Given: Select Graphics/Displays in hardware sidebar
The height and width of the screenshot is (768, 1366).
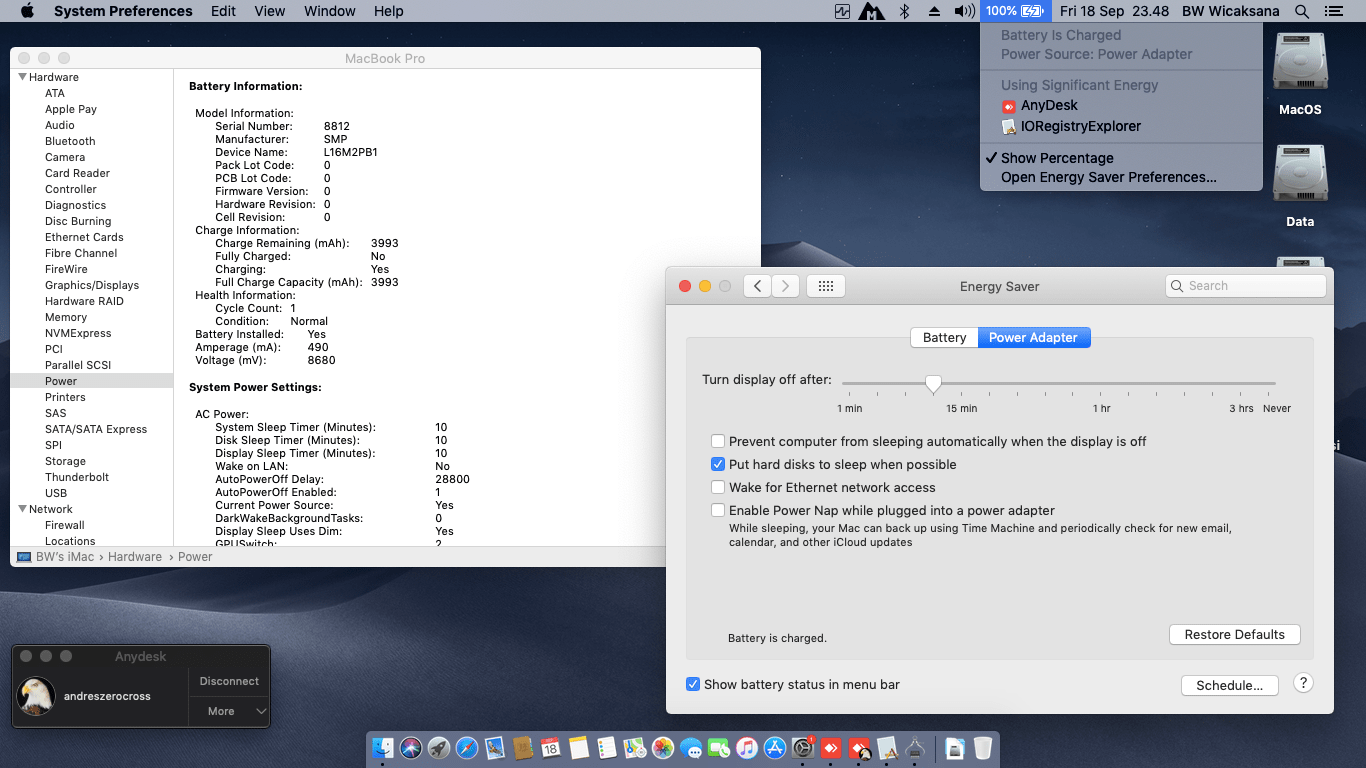Looking at the screenshot, I should [x=92, y=285].
